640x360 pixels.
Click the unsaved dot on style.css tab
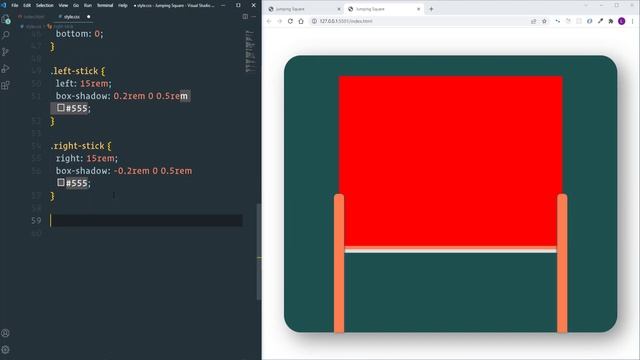[x=89, y=17]
